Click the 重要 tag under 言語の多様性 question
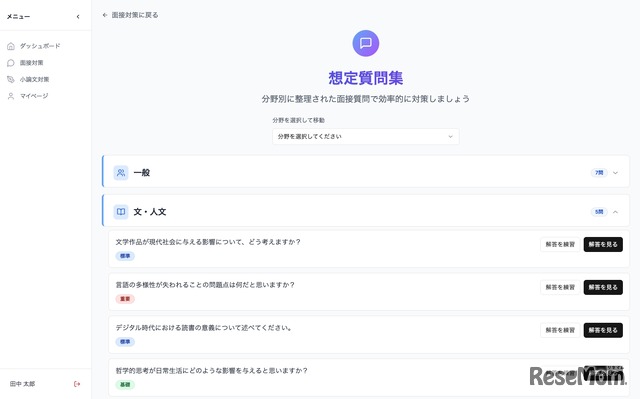The height and width of the screenshot is (399, 640). tap(125, 299)
